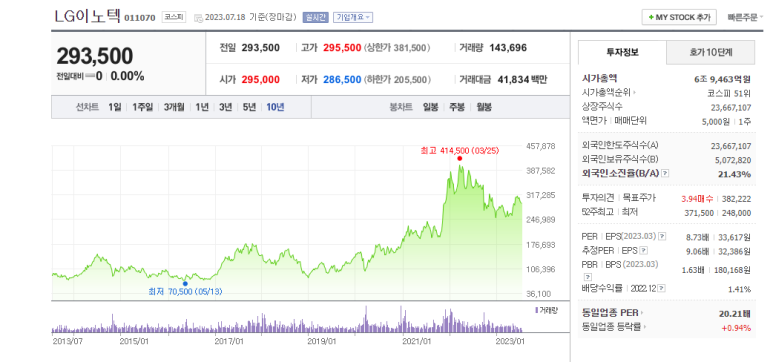Click the help icon next to 배당수익률 2022.12
Image resolution: width=773 pixels, height=362 pixels.
[662, 288]
